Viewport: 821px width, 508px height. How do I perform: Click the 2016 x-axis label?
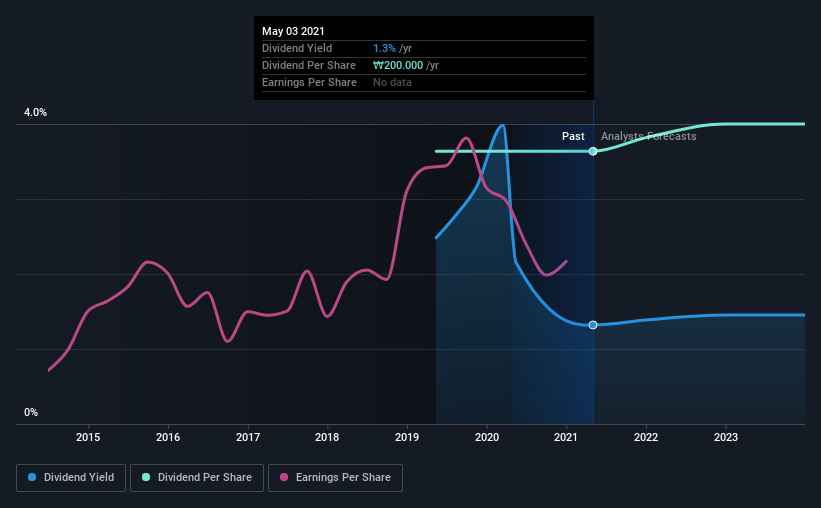tap(168, 437)
